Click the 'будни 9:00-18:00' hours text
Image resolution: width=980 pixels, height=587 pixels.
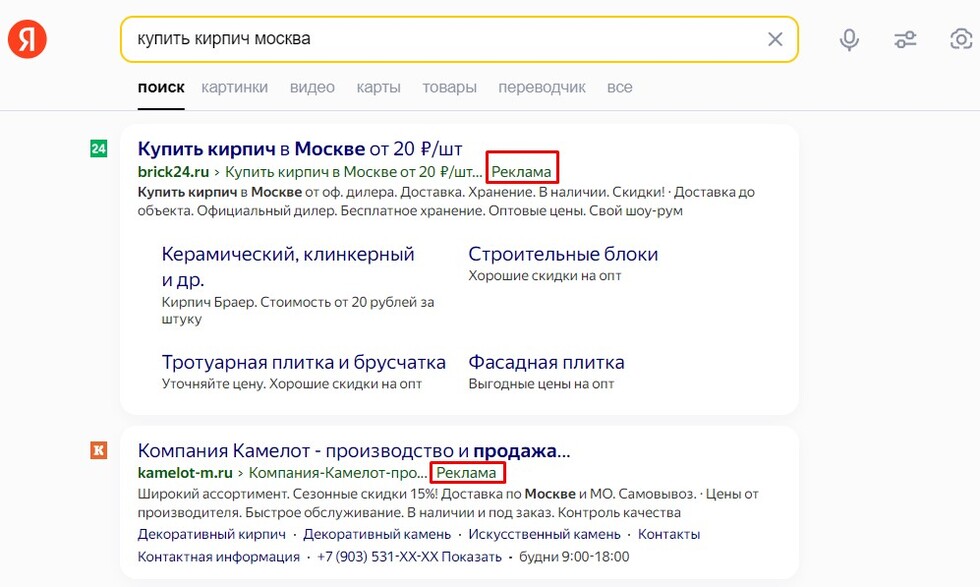pos(574,556)
